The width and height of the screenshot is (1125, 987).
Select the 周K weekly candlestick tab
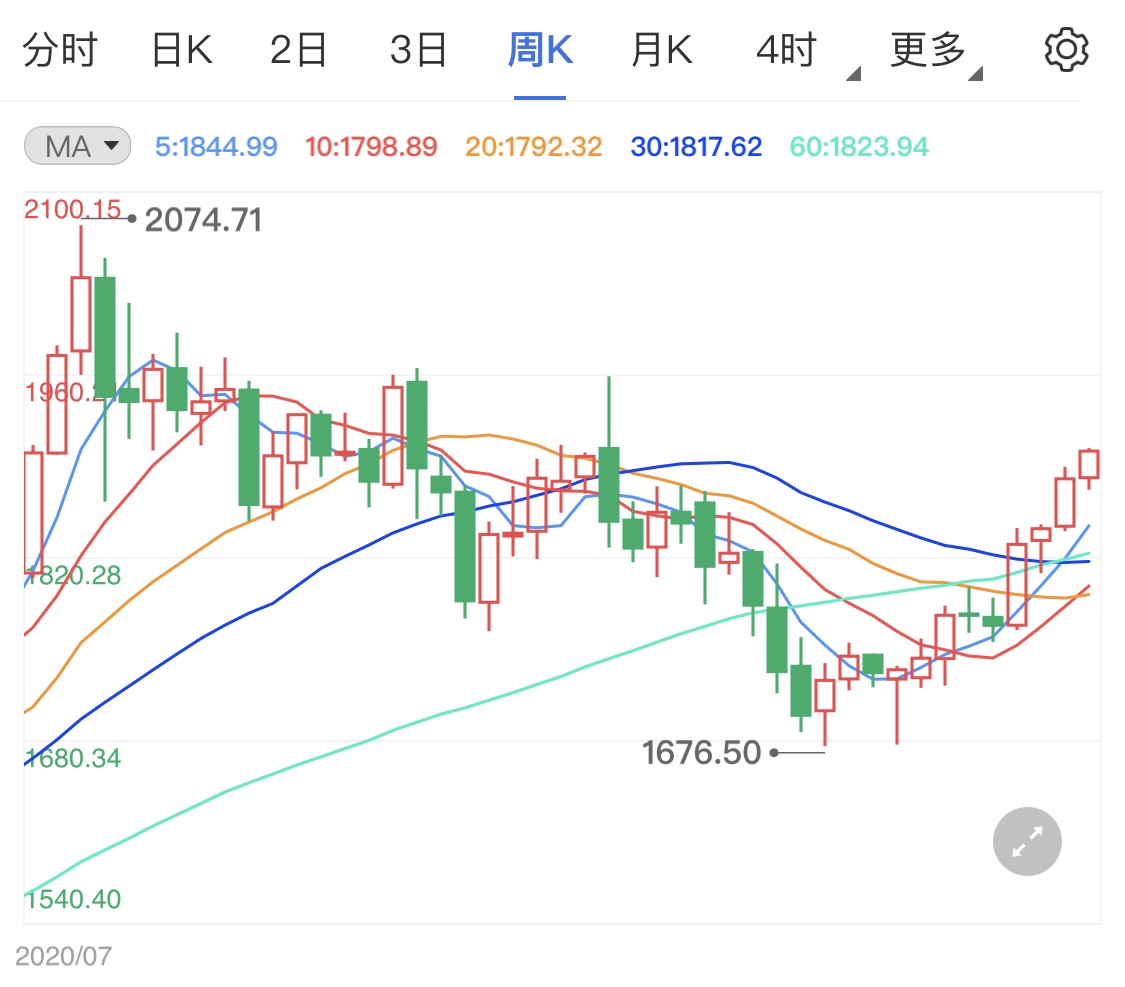tap(540, 50)
